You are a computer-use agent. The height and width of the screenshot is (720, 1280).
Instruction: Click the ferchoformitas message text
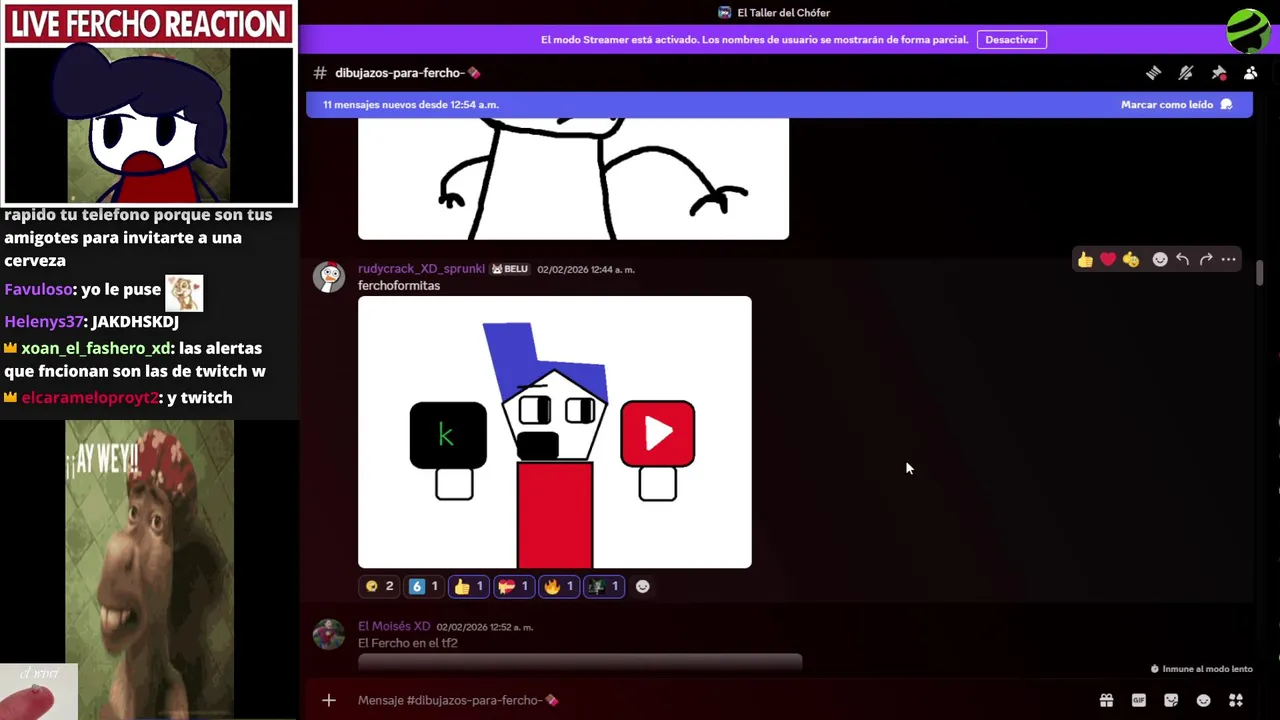click(x=399, y=286)
